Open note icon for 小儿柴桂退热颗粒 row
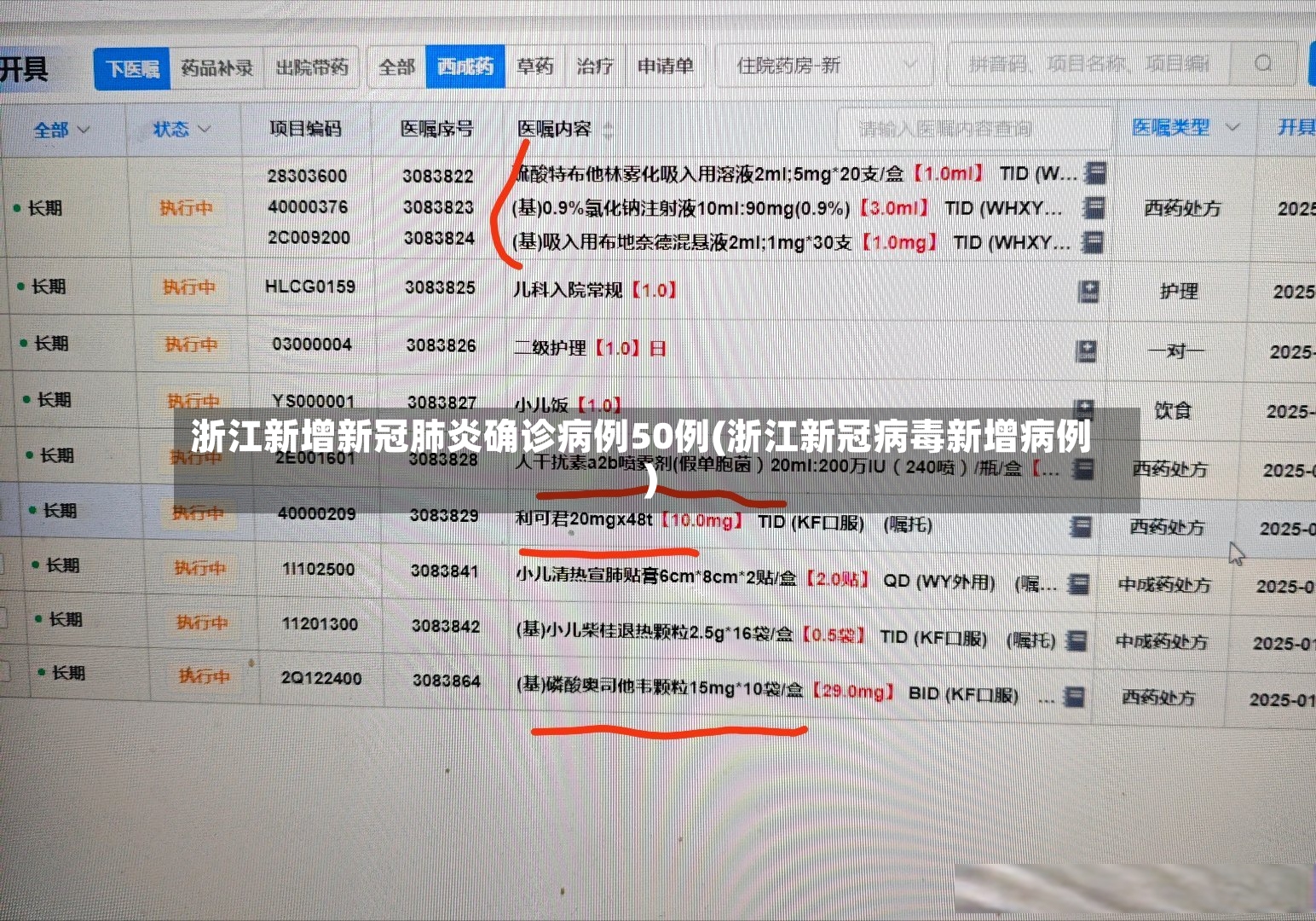 [1076, 640]
